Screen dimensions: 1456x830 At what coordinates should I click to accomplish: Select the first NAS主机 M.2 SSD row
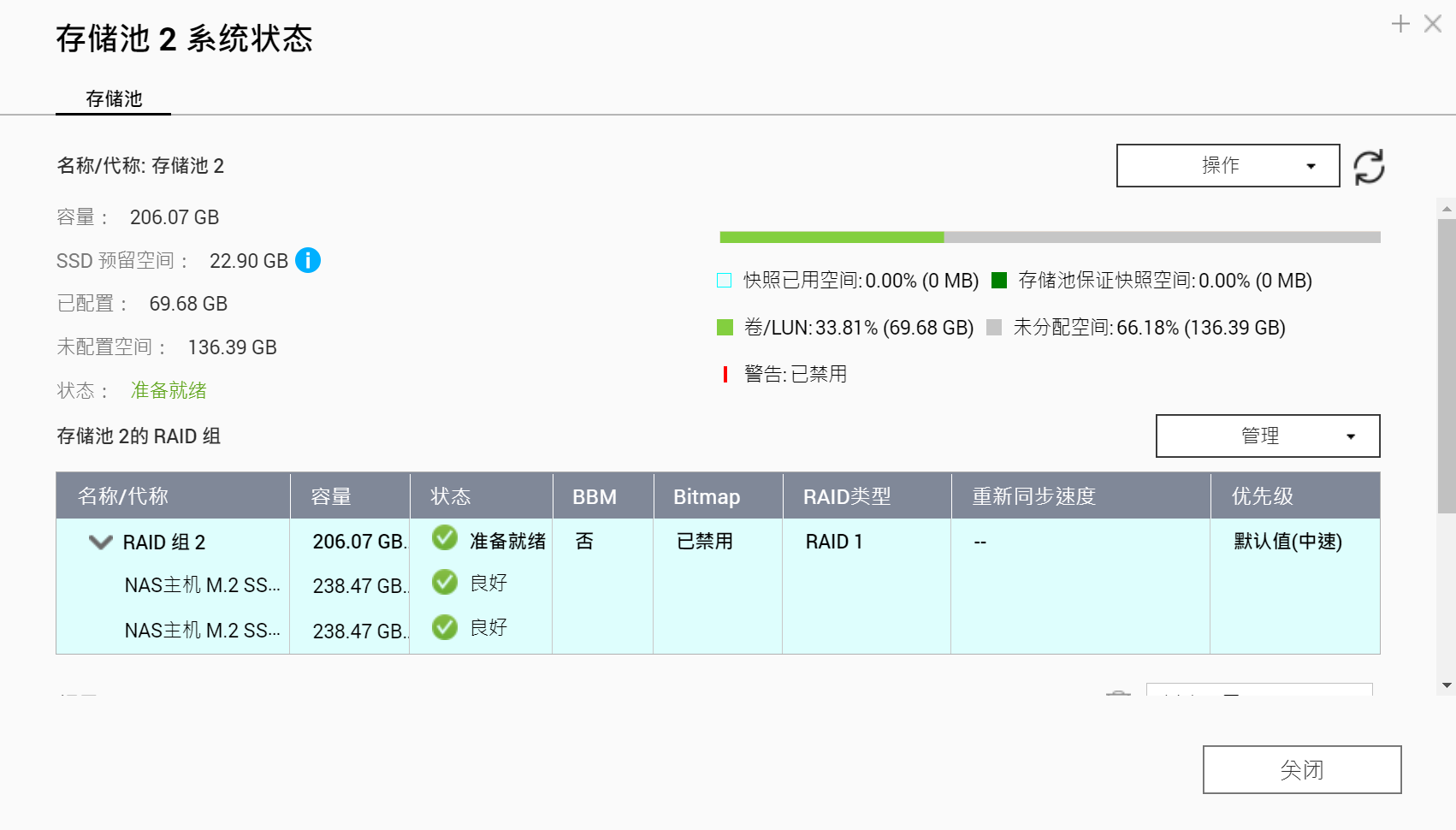click(x=202, y=585)
